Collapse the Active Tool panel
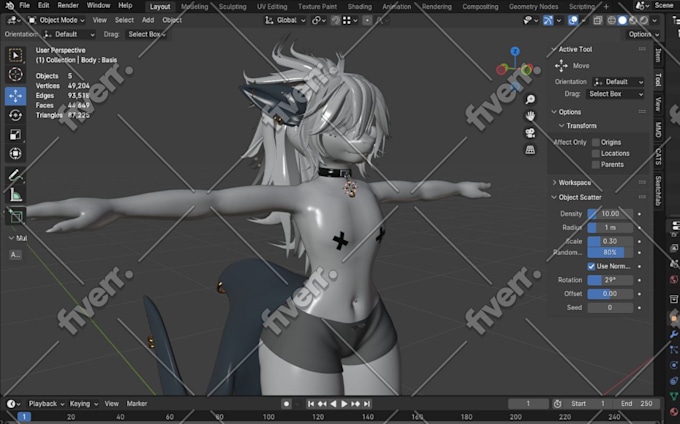The width and height of the screenshot is (680, 424). (x=575, y=49)
